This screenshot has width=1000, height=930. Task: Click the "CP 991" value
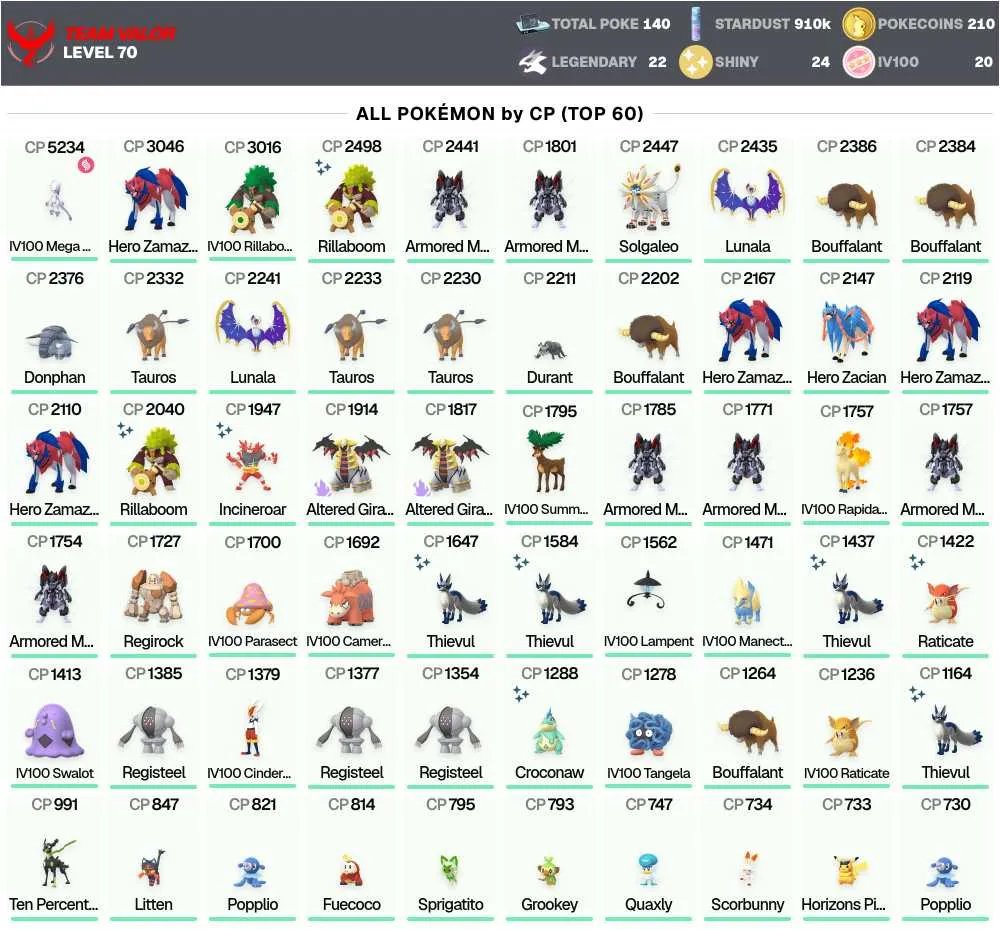point(54,804)
